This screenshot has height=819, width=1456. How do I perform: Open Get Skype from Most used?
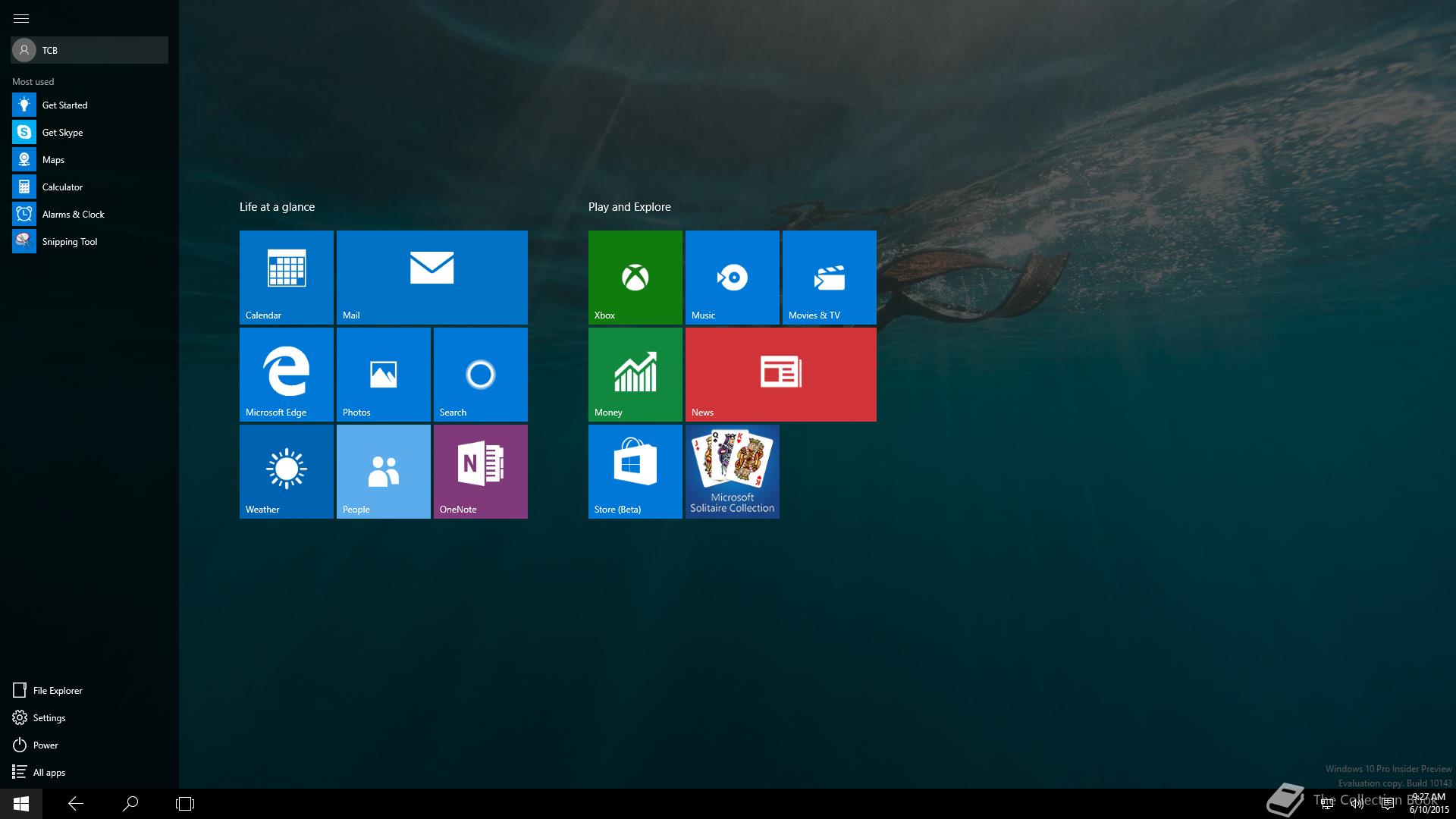click(x=89, y=132)
